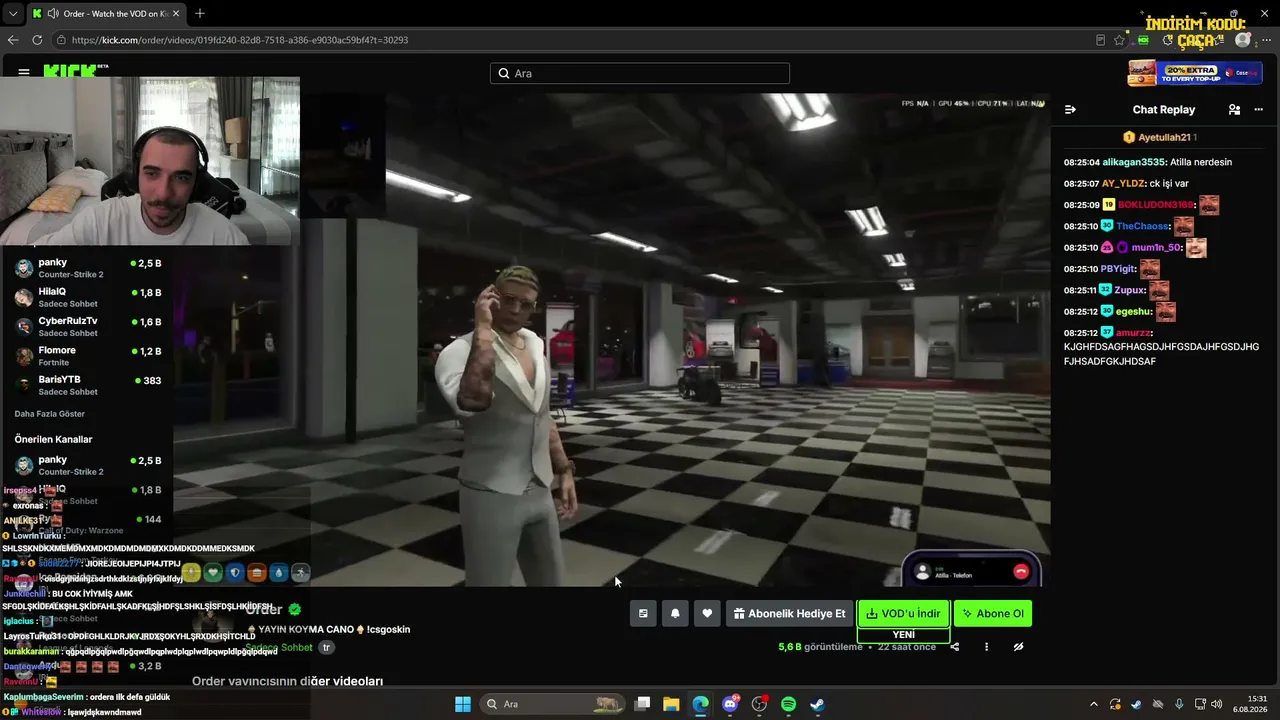Viewport: 1280px width, 720px height.
Task: Switch to Microsoft Edge on the taskbar
Action: [x=700, y=704]
